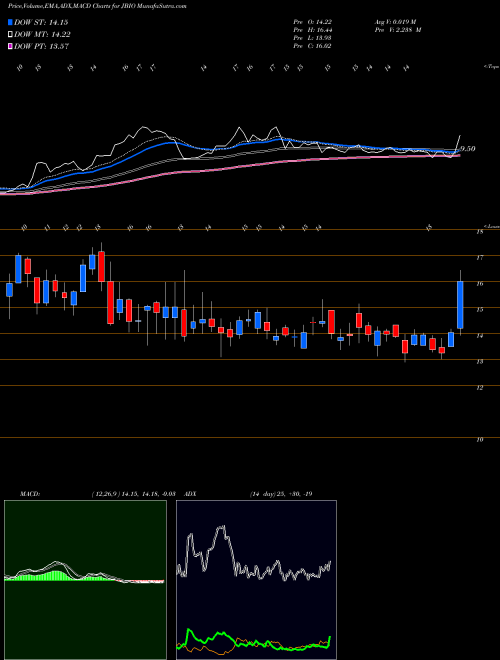500x660 pixels.
Task: Click the MACD panel title label
Action: (x=30, y=494)
